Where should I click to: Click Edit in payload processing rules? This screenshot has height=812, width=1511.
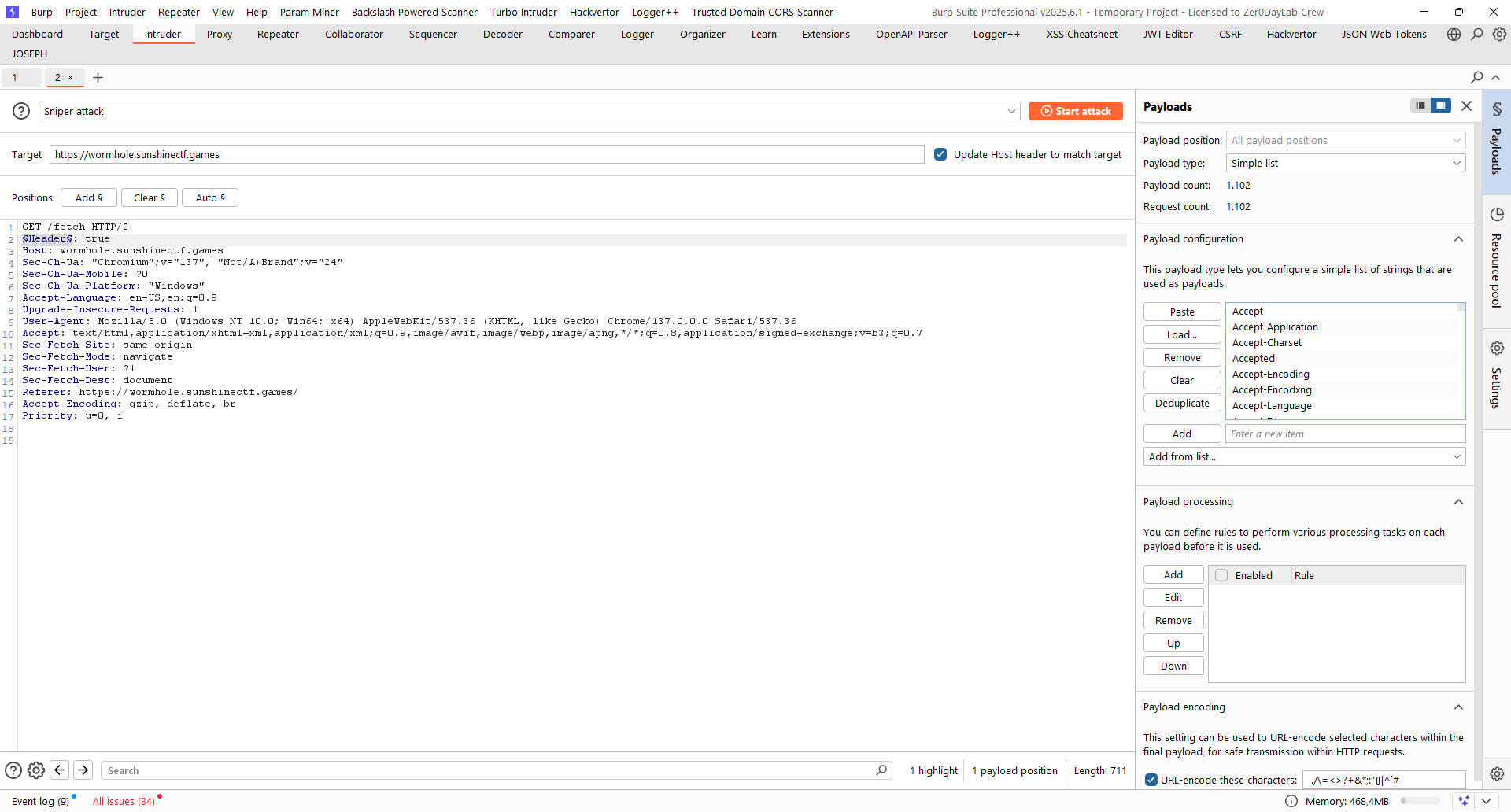click(1173, 597)
